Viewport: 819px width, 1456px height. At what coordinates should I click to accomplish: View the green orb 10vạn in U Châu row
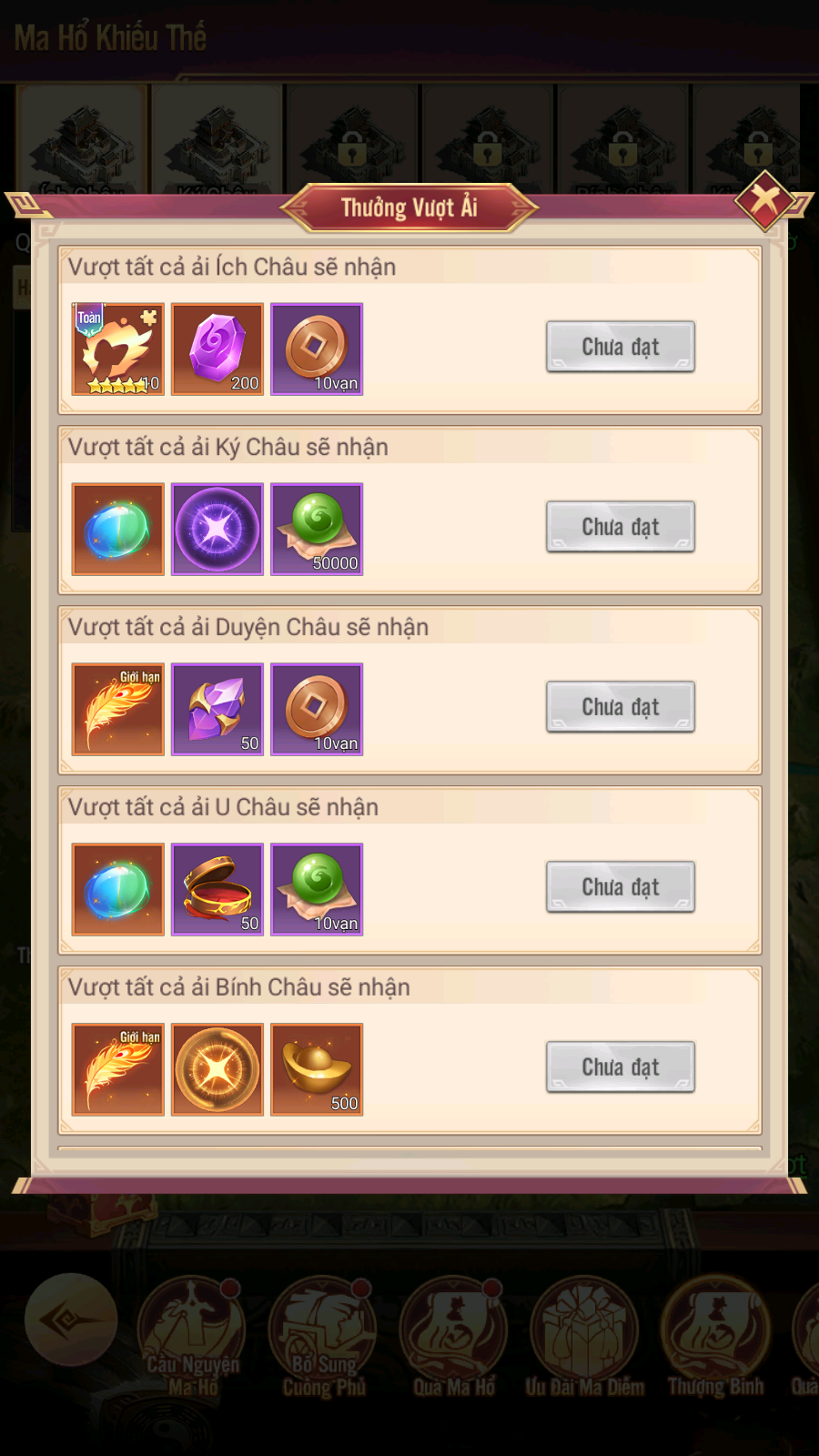click(317, 889)
